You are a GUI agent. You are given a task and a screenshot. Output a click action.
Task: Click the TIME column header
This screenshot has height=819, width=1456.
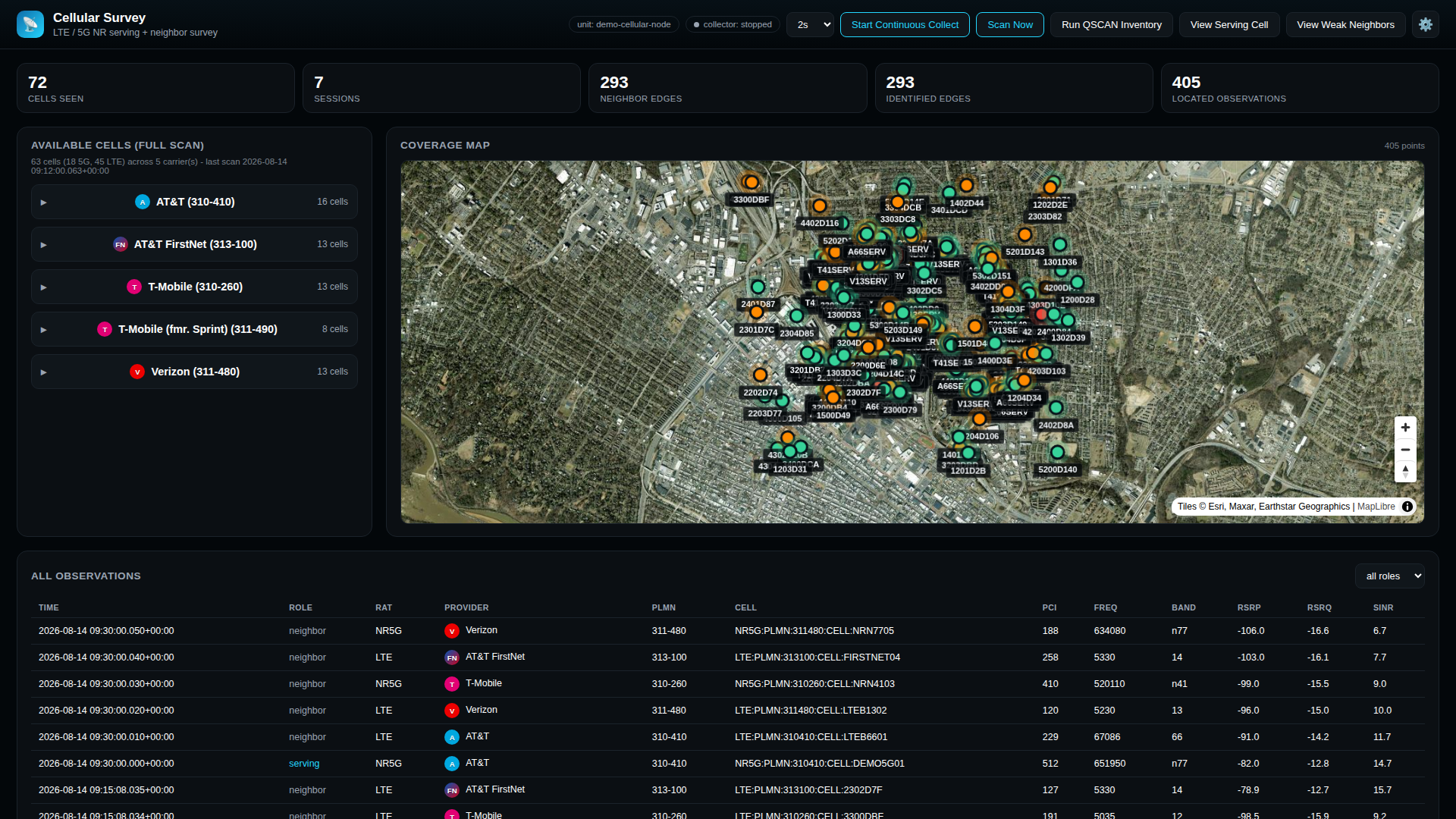(49, 607)
